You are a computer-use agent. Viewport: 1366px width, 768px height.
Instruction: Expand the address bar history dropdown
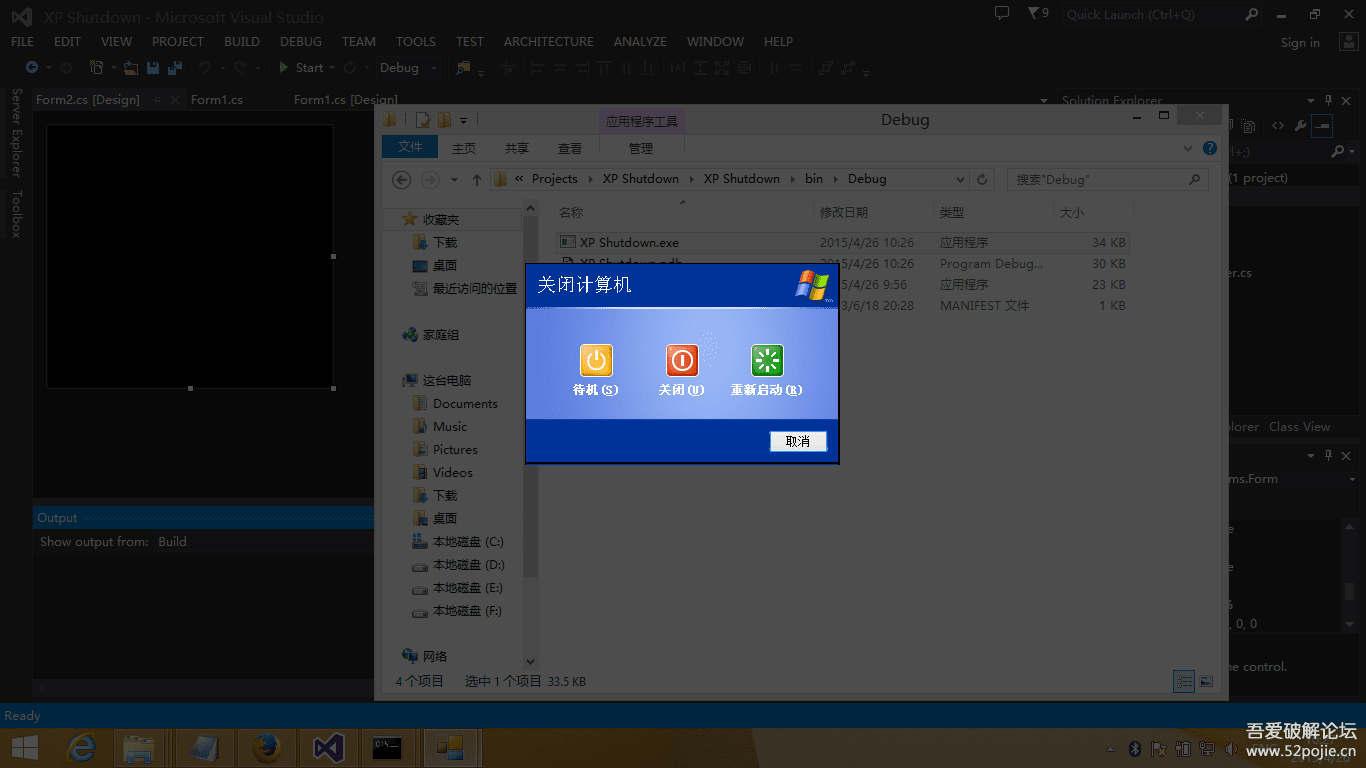click(x=960, y=178)
